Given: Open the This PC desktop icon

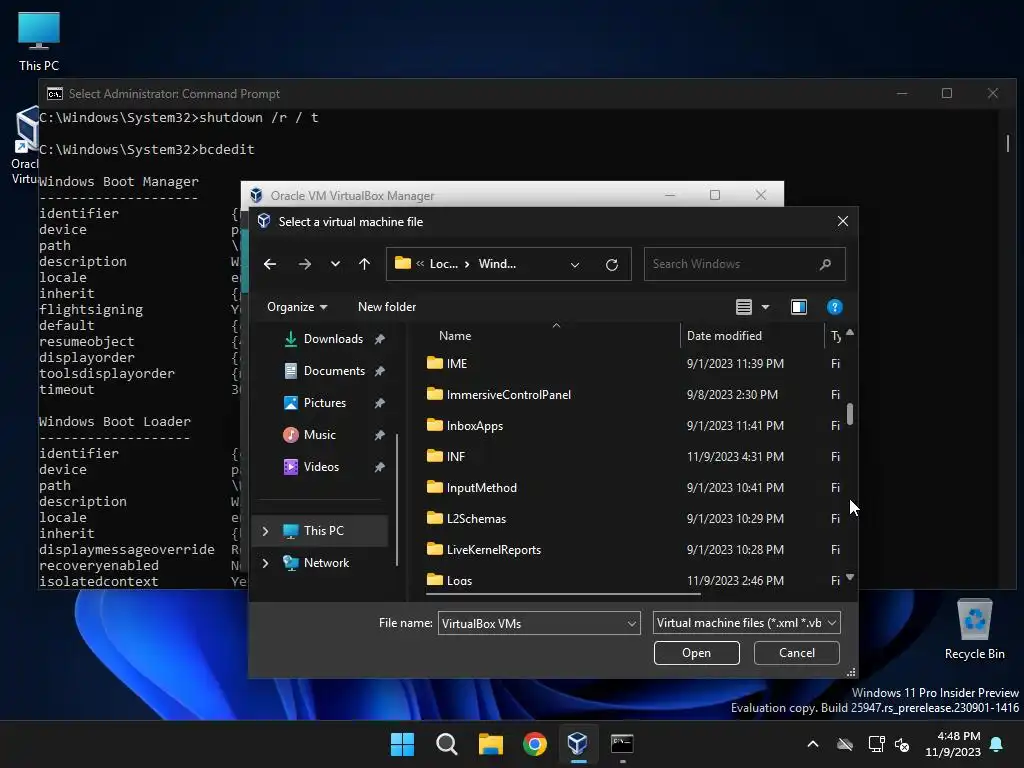Looking at the screenshot, I should click(x=39, y=42).
